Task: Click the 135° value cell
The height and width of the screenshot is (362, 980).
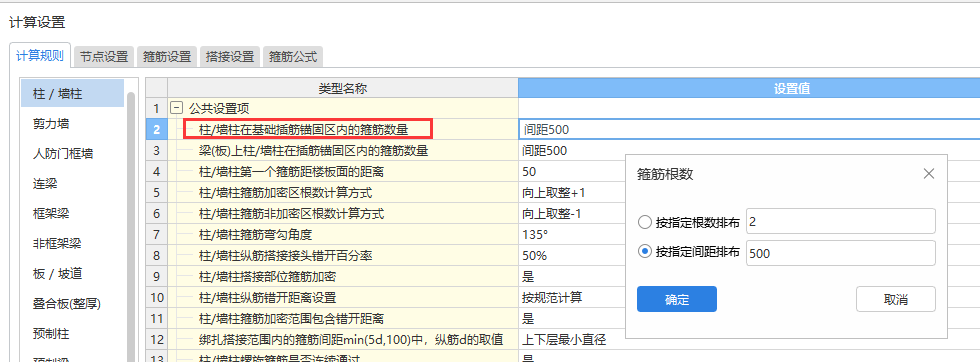Action: 534,235
